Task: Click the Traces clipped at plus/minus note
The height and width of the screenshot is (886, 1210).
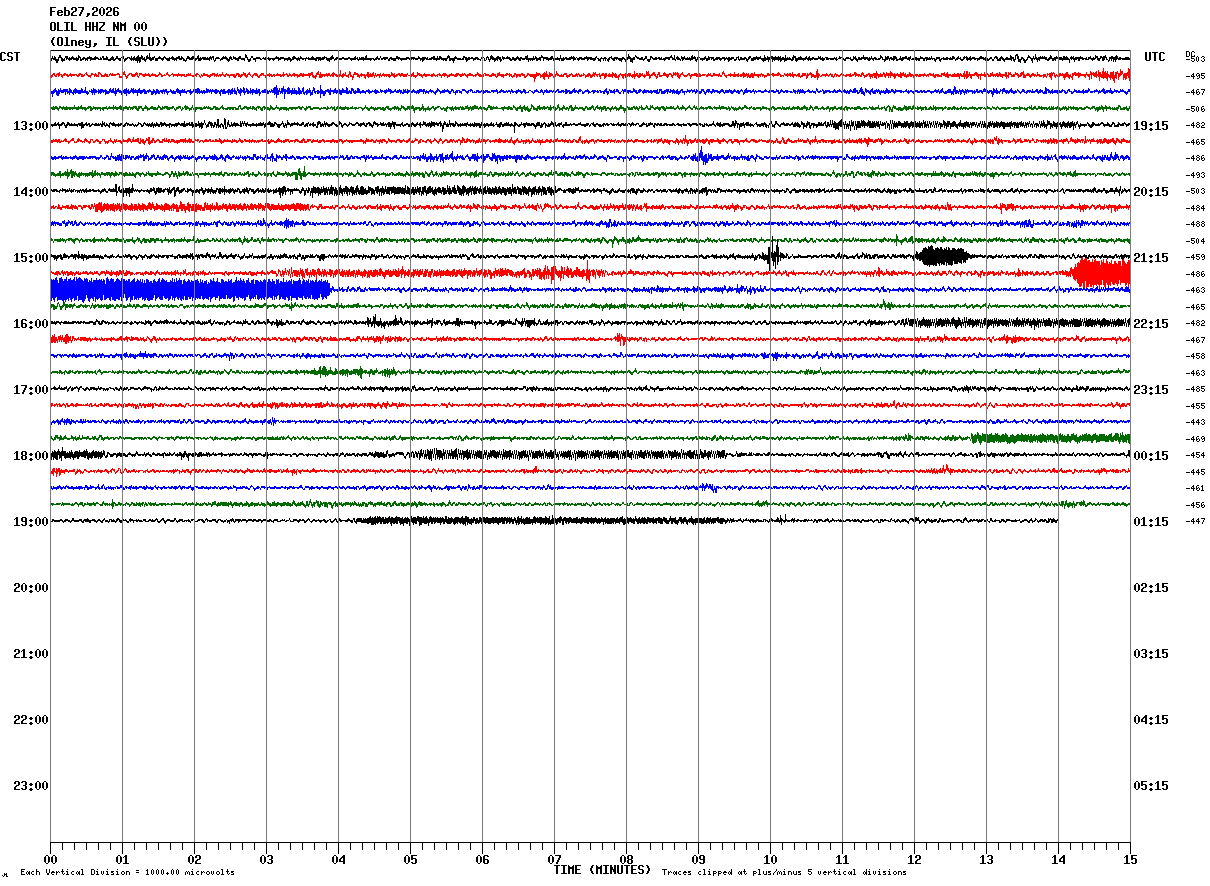Action: pyautogui.click(x=784, y=873)
